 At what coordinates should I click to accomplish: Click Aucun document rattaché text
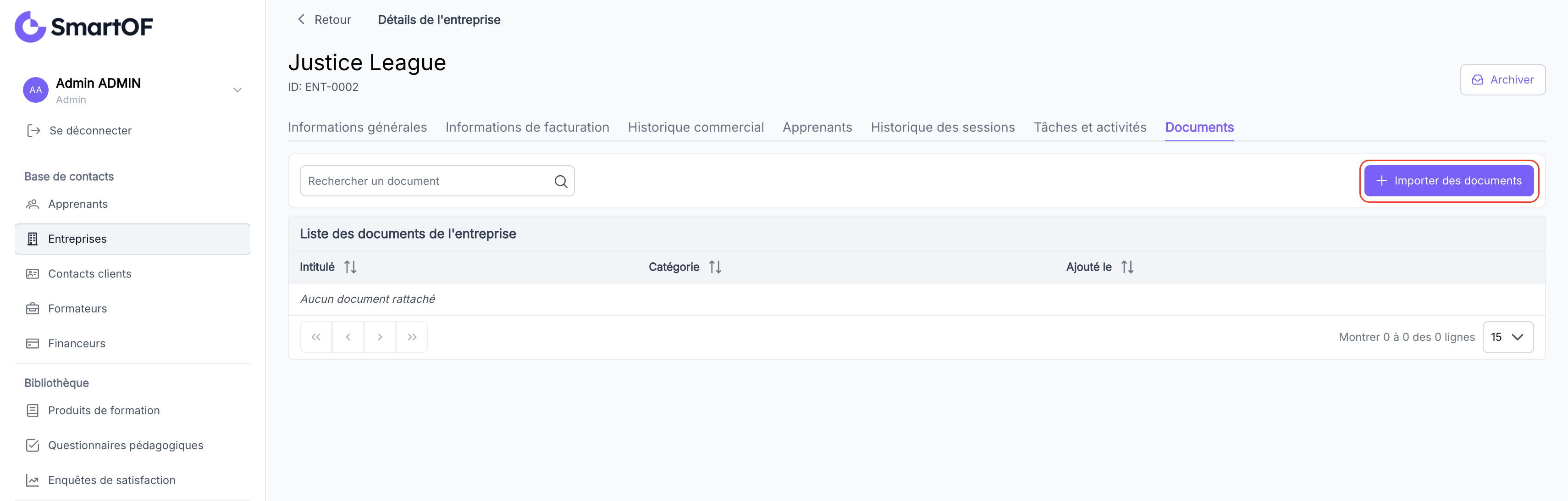tap(368, 299)
